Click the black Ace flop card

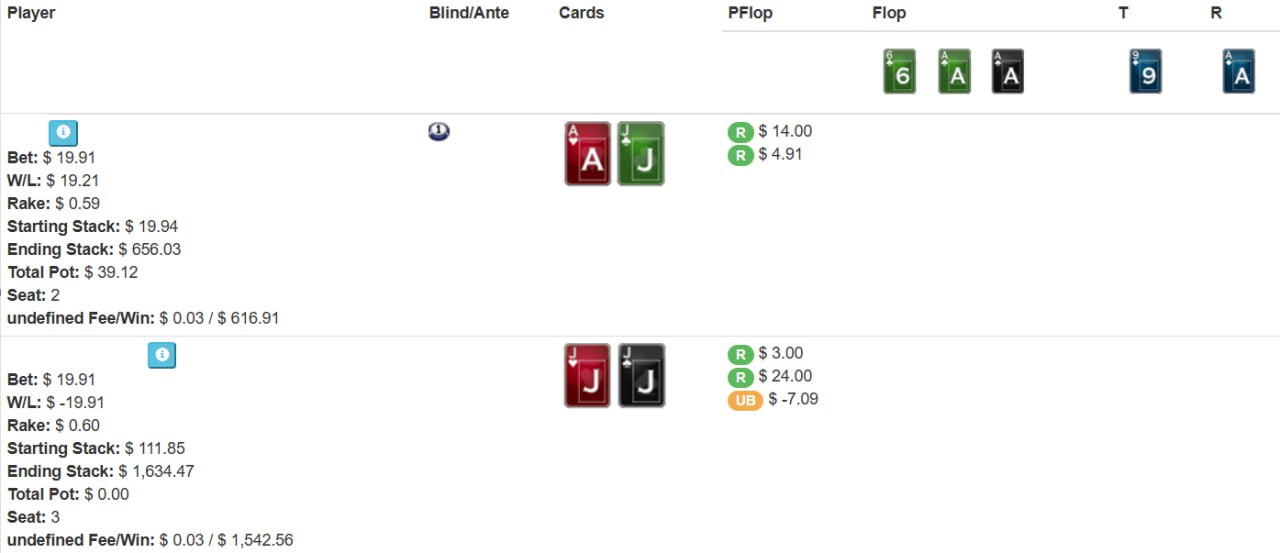(1007, 72)
